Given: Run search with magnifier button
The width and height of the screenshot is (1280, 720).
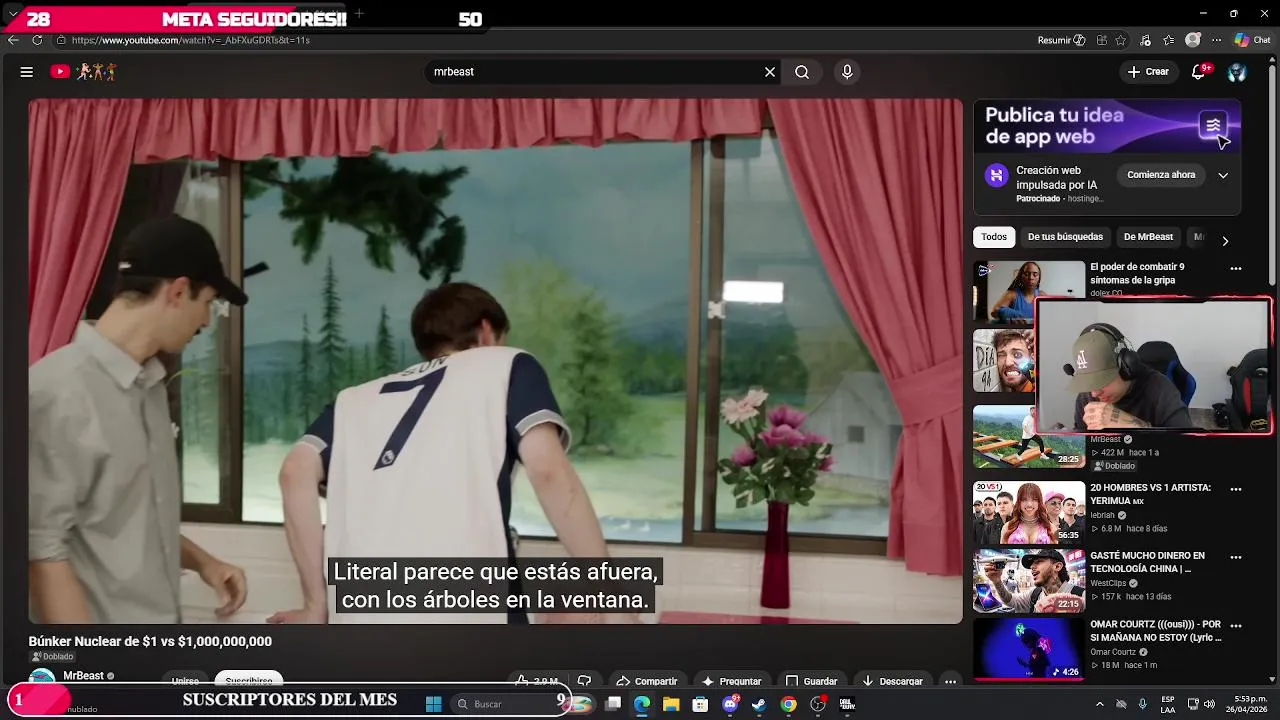Looking at the screenshot, I should tap(802, 72).
